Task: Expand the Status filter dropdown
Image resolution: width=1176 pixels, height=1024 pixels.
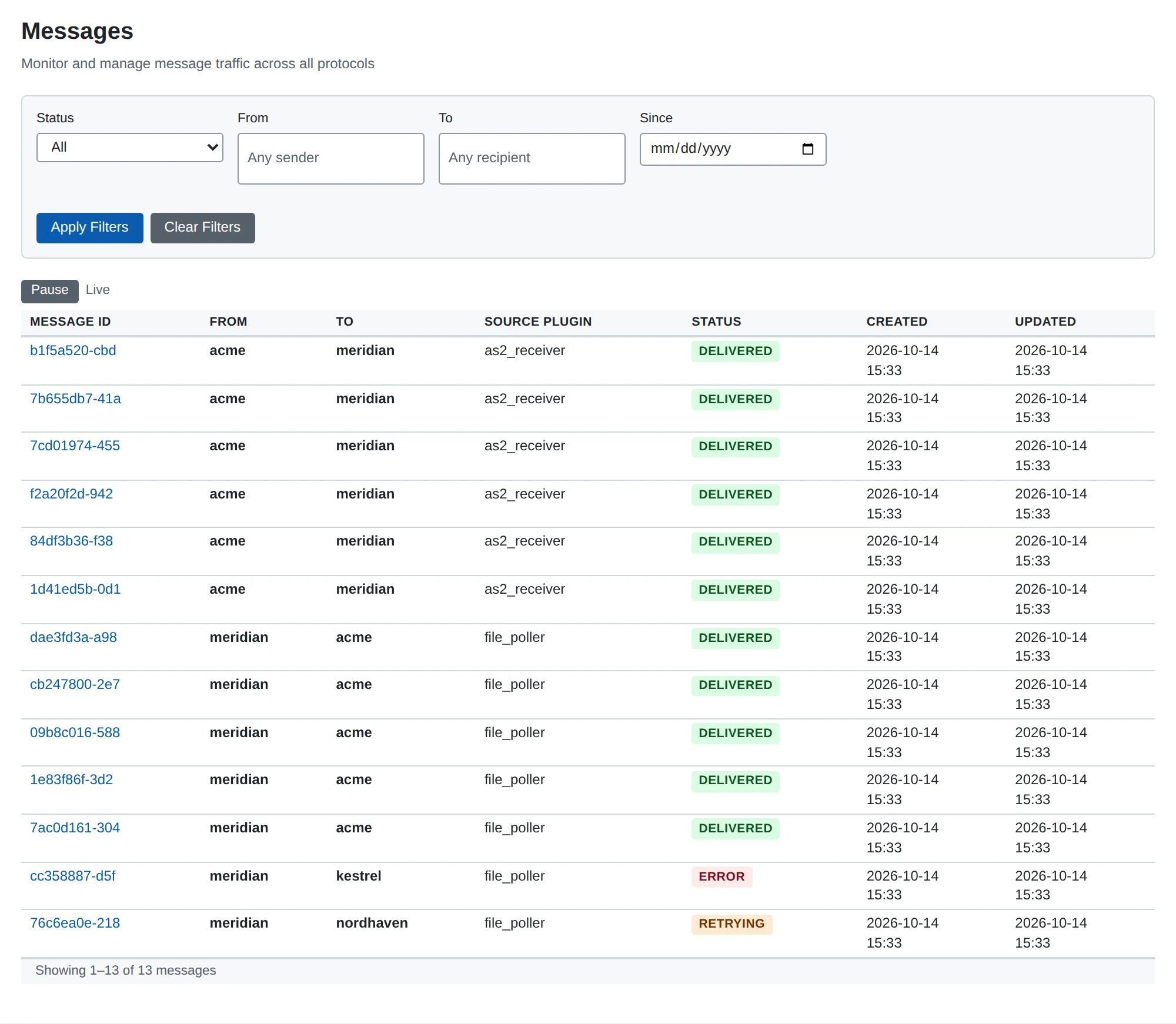Action: tap(130, 148)
